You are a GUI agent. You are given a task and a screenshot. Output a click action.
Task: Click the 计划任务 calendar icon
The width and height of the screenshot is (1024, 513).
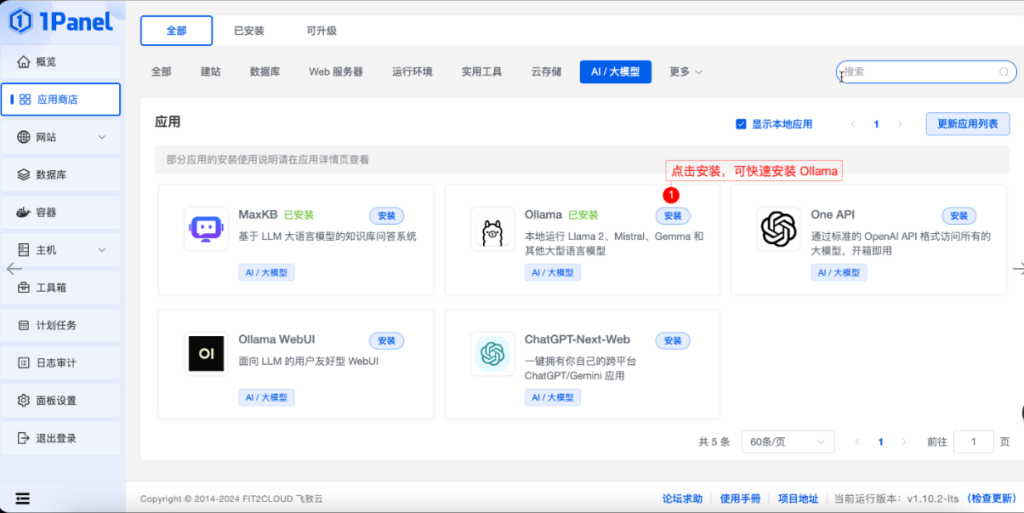click(24, 325)
